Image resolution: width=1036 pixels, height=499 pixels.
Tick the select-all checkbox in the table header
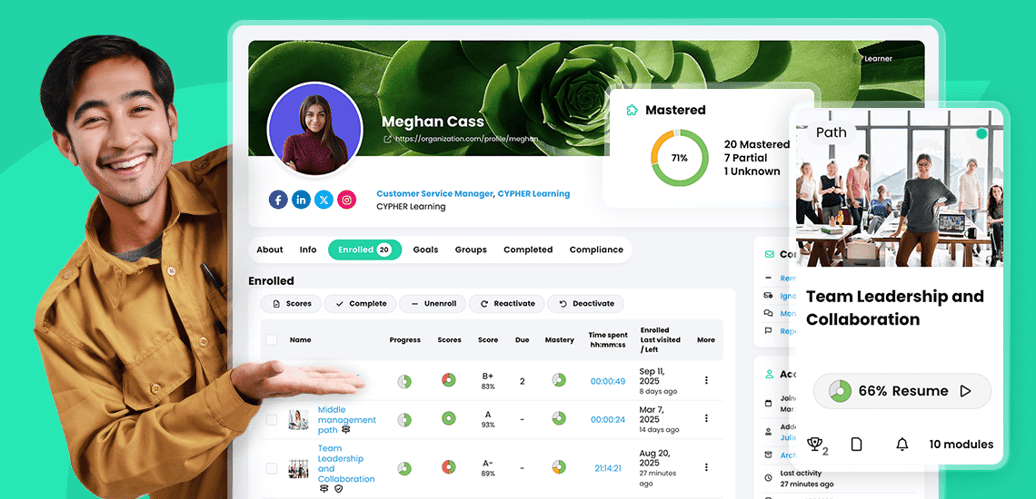pyautogui.click(x=272, y=340)
